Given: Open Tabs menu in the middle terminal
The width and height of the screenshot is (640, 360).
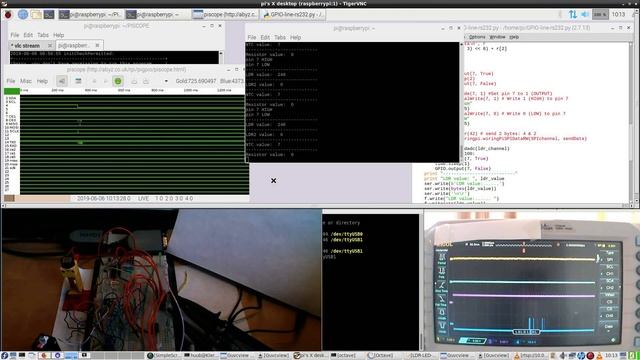Looking at the screenshot, I should tap(280, 37).
